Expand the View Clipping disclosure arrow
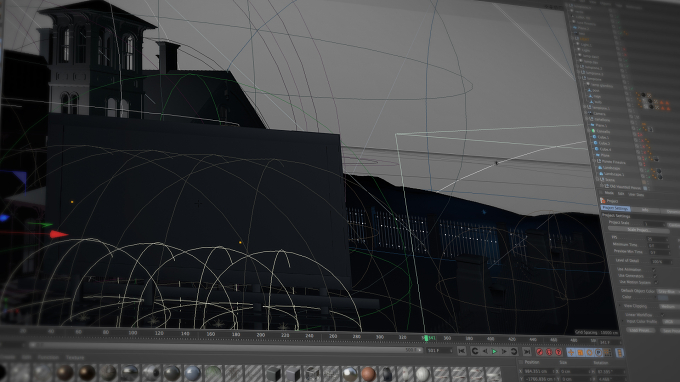The width and height of the screenshot is (680, 382). click(620, 305)
